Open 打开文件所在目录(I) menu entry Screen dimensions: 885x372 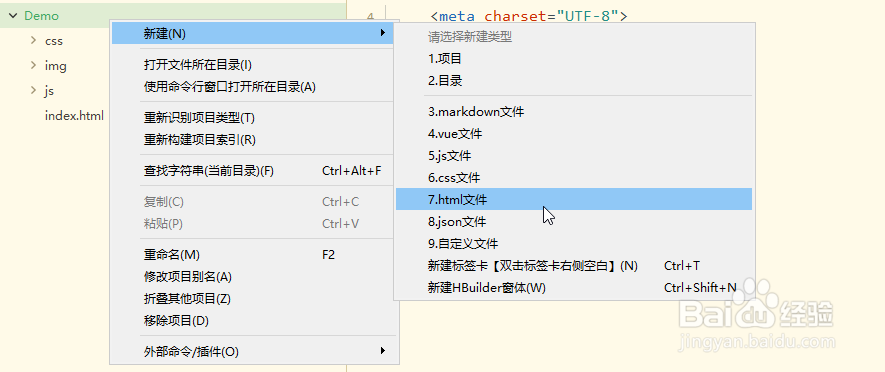click(x=254, y=65)
